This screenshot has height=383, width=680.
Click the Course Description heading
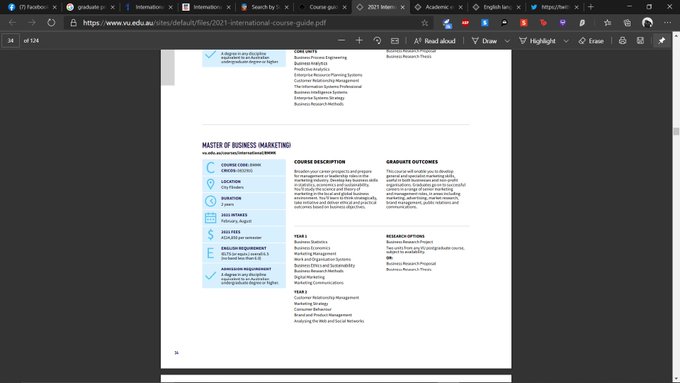point(320,162)
